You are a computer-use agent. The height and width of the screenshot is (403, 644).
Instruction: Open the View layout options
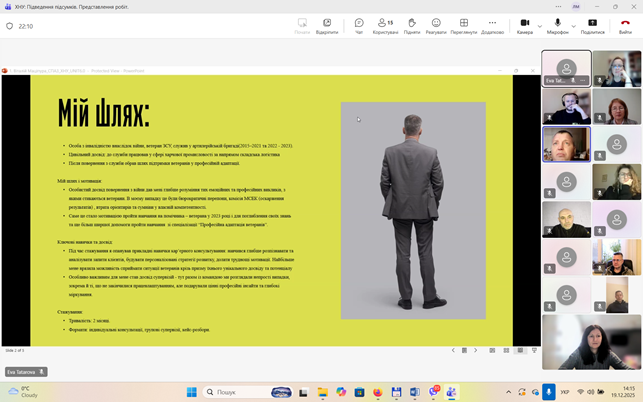[463, 25]
